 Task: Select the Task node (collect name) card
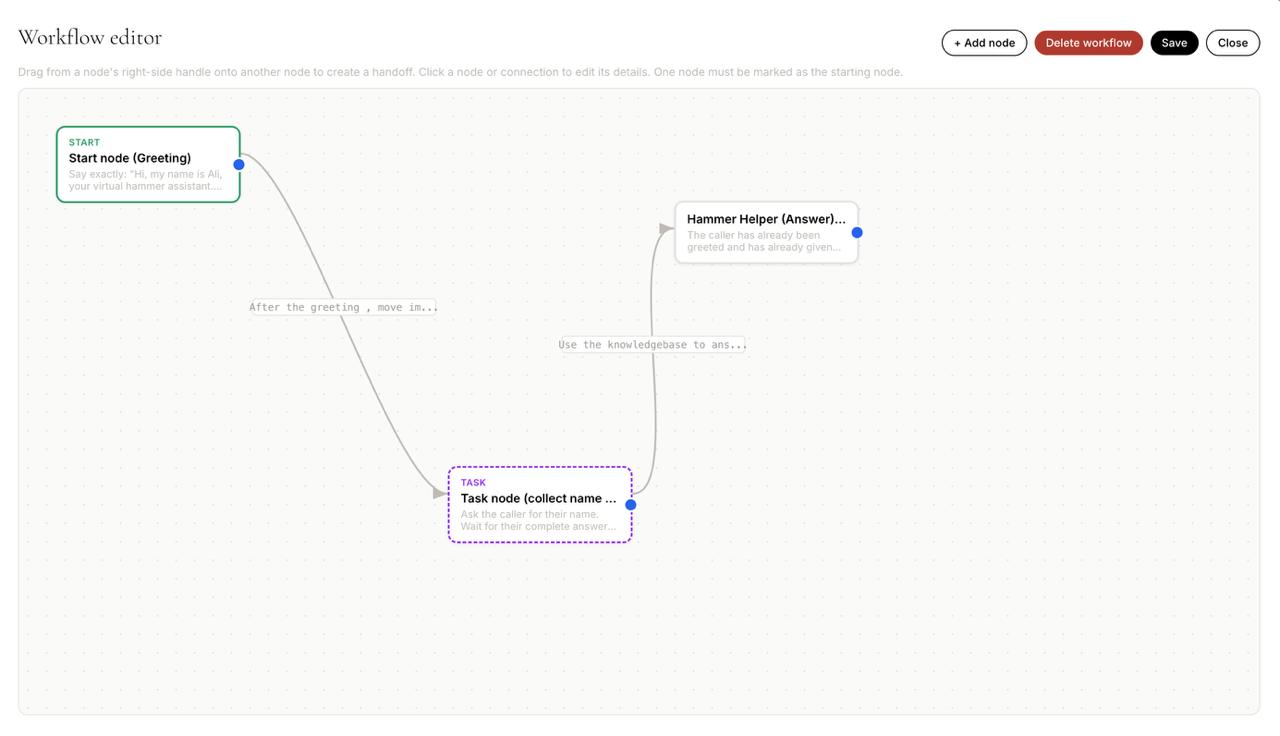tap(540, 505)
